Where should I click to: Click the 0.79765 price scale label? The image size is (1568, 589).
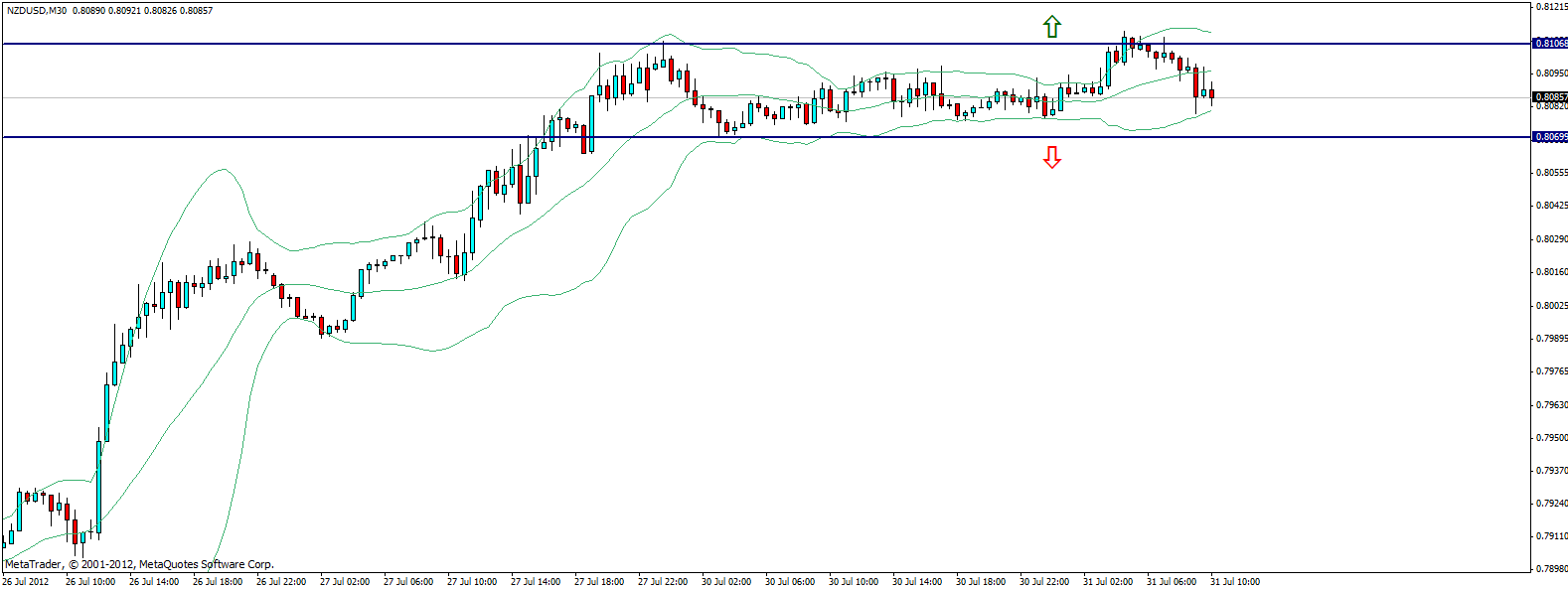click(x=1551, y=371)
